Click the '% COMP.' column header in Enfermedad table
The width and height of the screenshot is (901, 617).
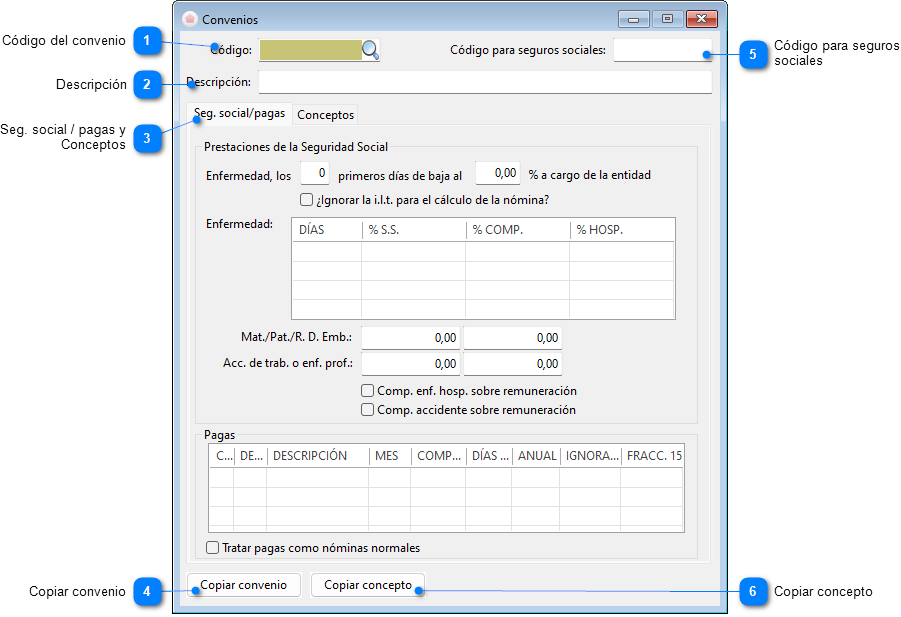[516, 230]
